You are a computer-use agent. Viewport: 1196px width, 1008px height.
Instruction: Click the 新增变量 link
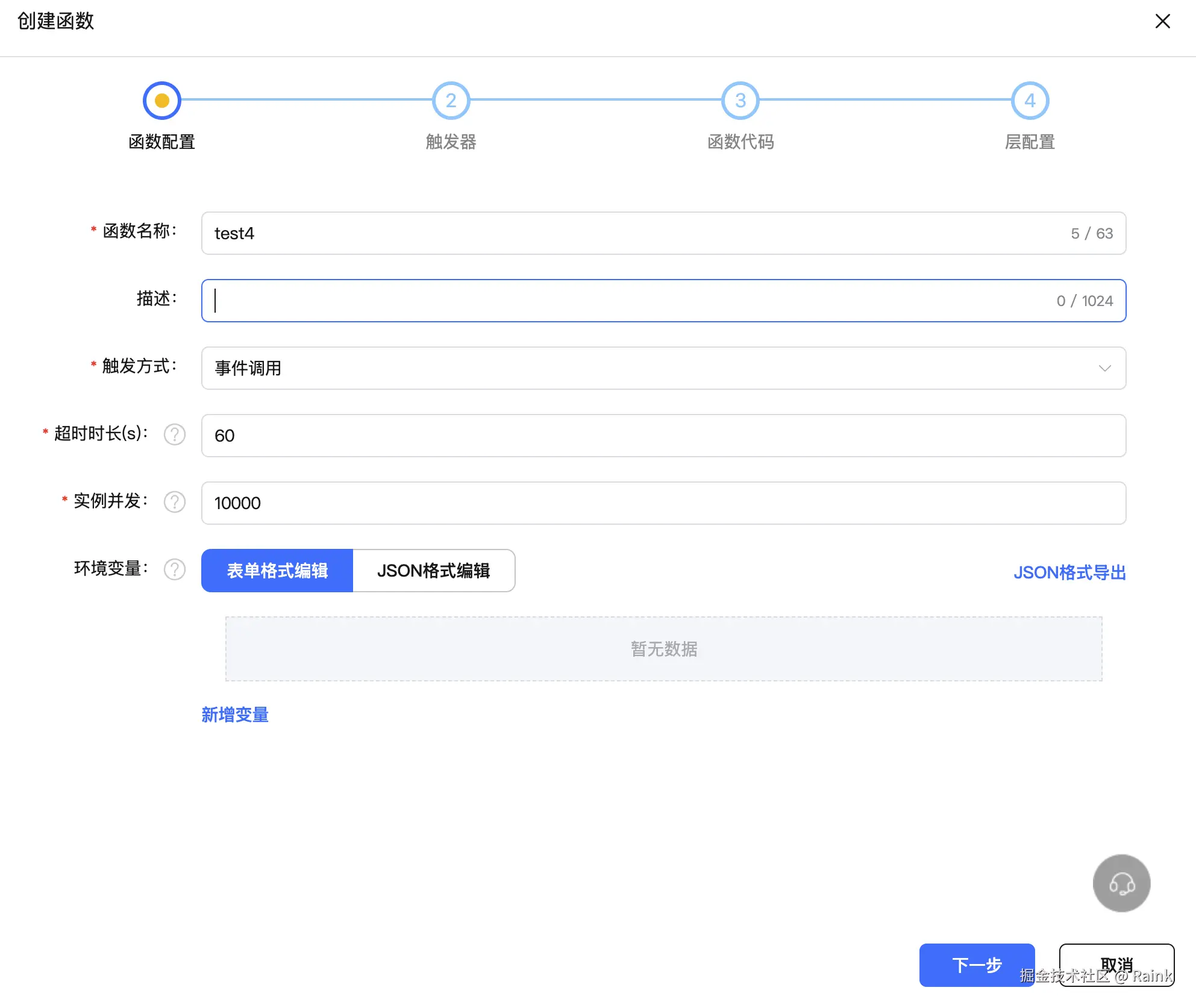pyautogui.click(x=235, y=715)
